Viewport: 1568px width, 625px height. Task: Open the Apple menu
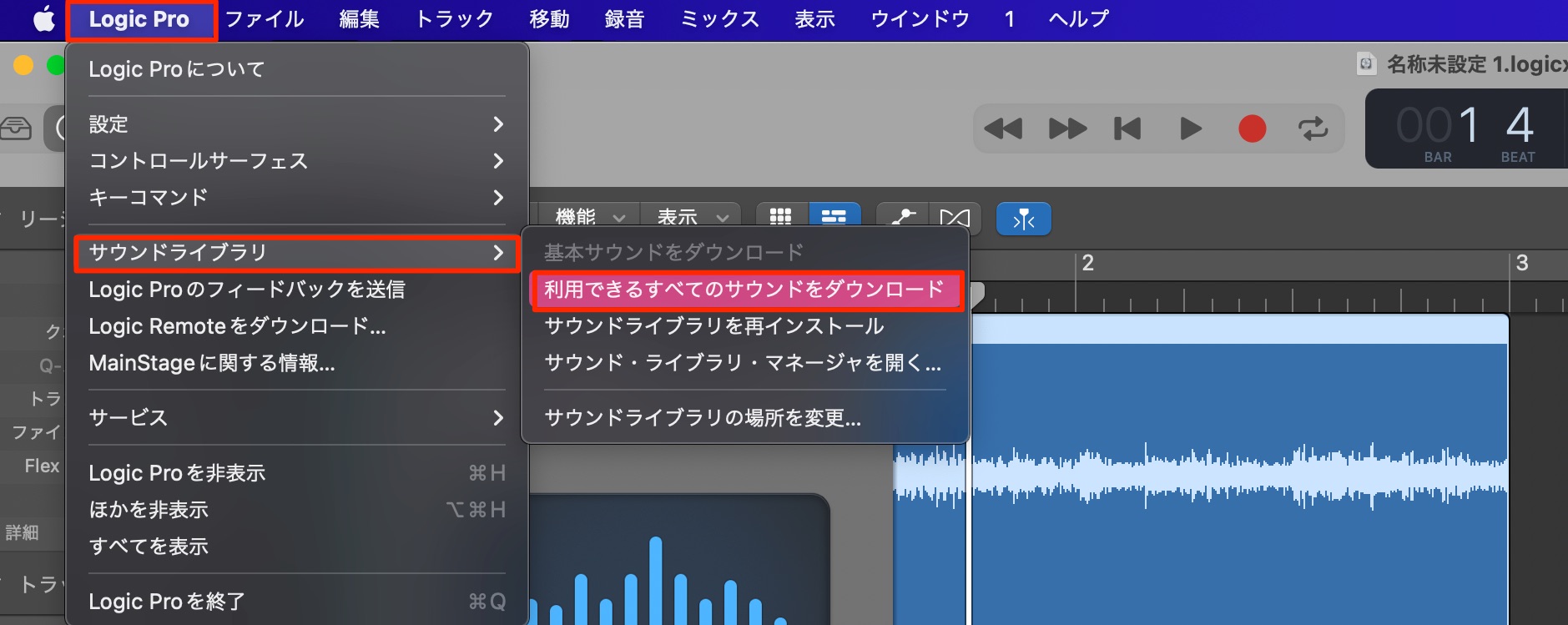43,19
